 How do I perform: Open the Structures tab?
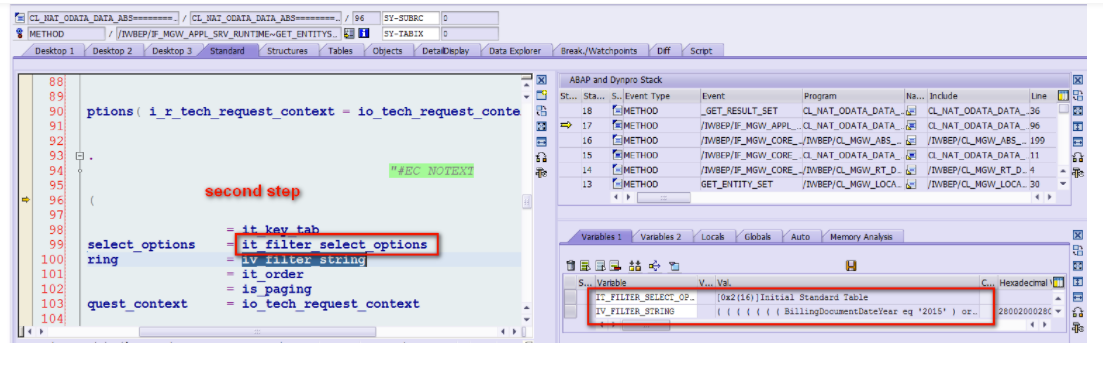[287, 51]
